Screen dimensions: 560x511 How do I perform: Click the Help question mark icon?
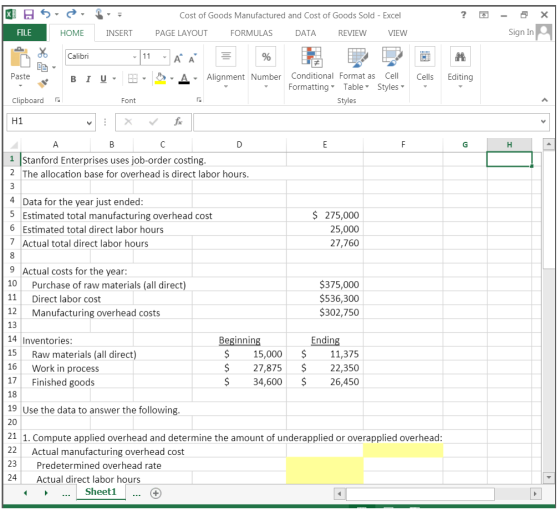463,15
